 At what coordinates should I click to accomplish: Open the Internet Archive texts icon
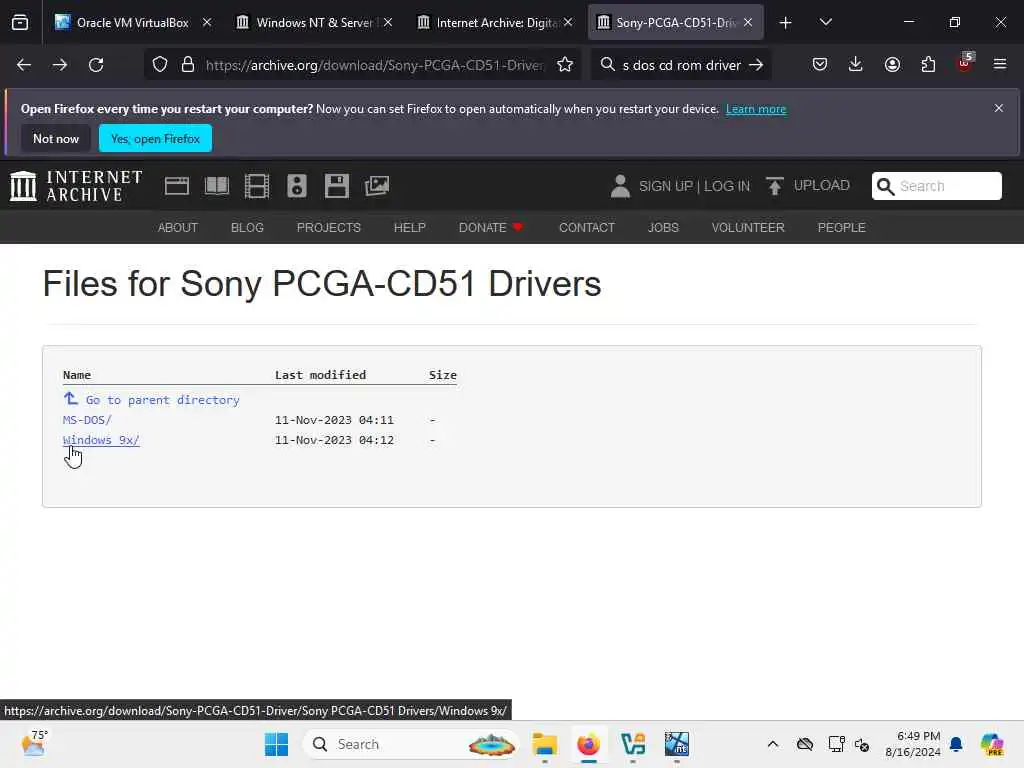point(217,186)
